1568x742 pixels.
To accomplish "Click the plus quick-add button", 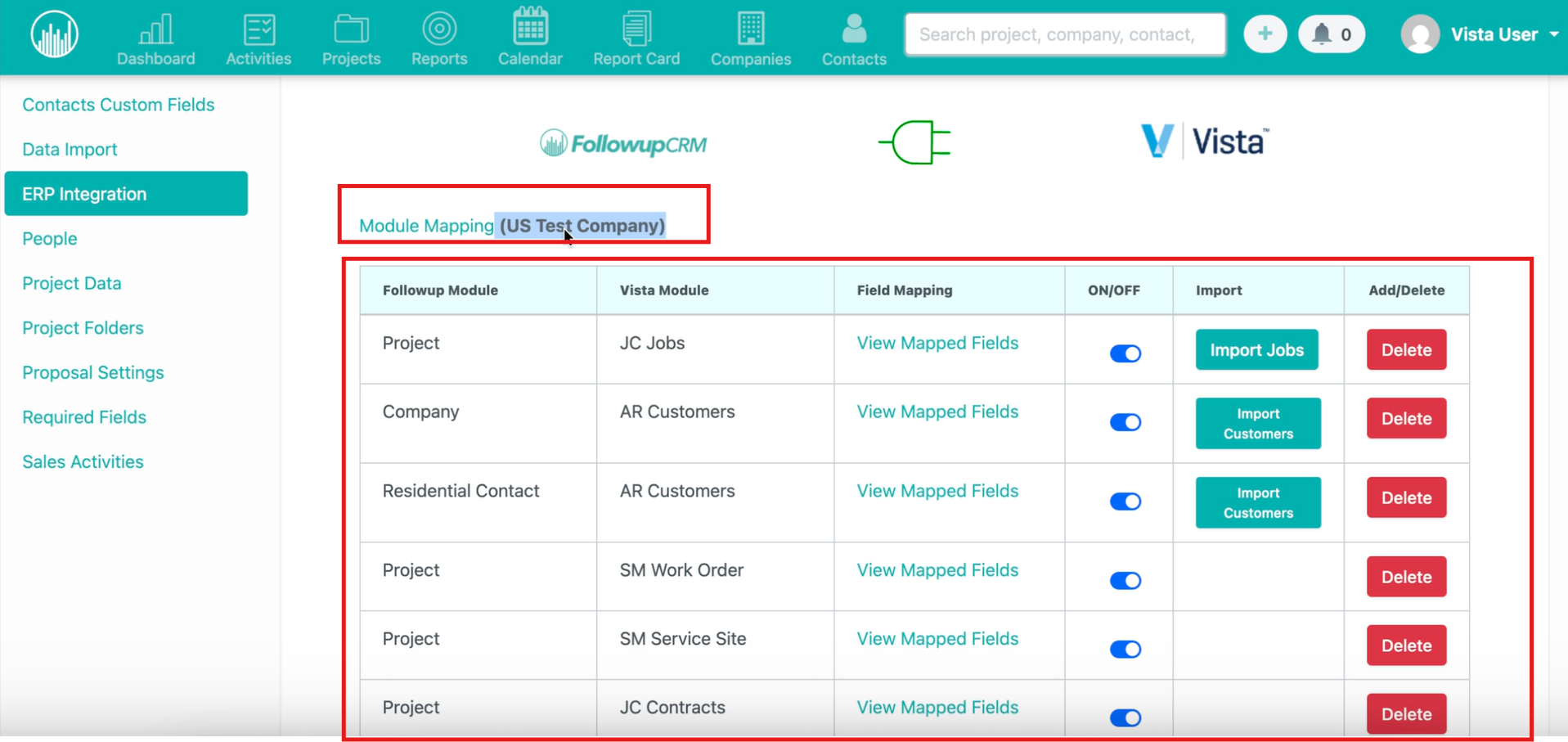I will pos(1265,34).
